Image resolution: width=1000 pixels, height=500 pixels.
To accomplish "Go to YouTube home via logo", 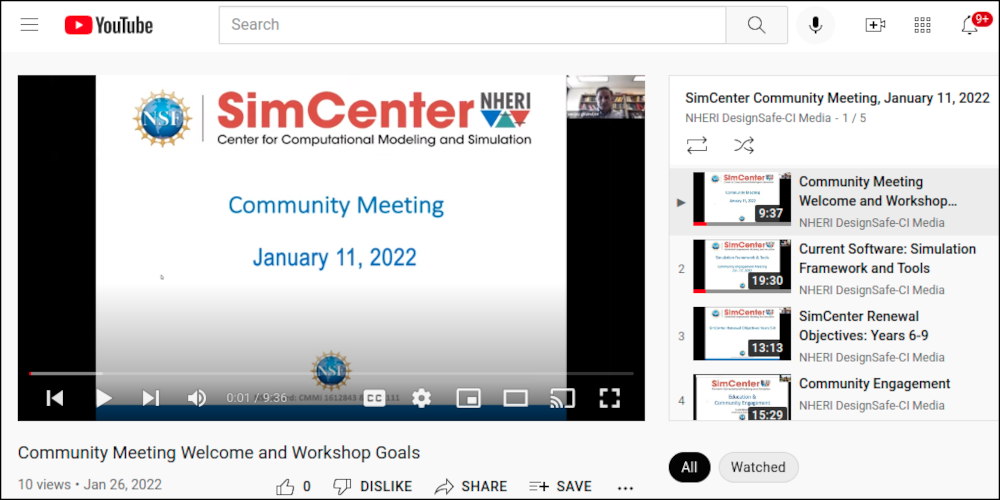I will [108, 25].
